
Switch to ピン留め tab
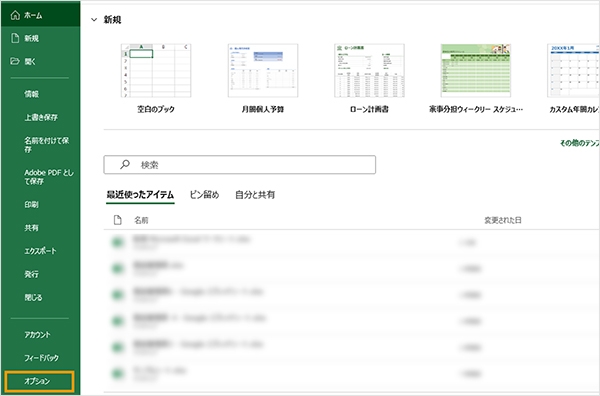click(204, 195)
